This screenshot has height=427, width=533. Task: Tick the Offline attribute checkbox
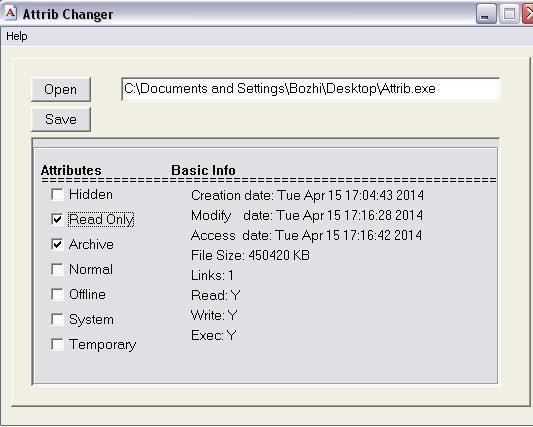pyautogui.click(x=57, y=294)
